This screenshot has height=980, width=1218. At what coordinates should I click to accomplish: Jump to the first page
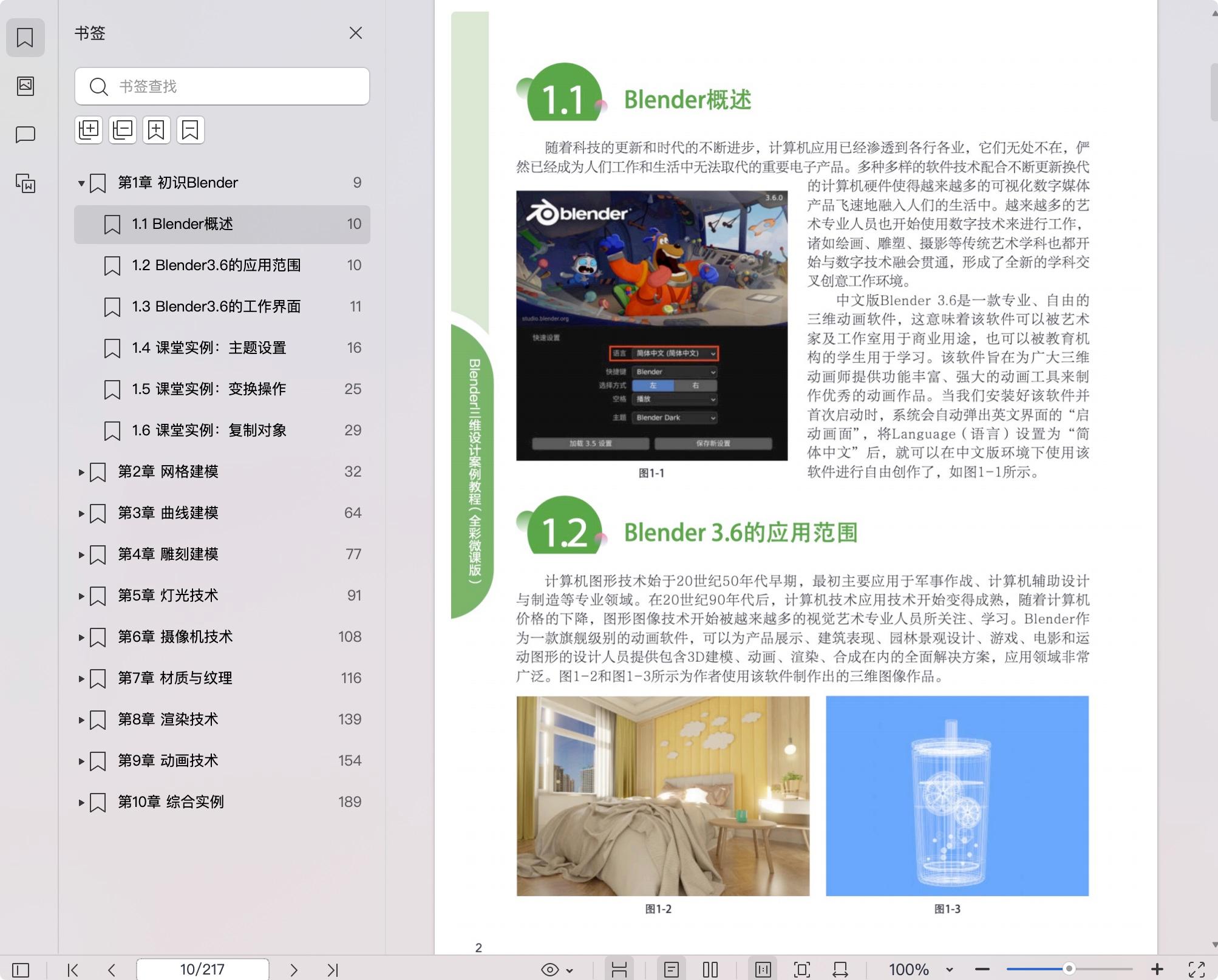coord(73,970)
